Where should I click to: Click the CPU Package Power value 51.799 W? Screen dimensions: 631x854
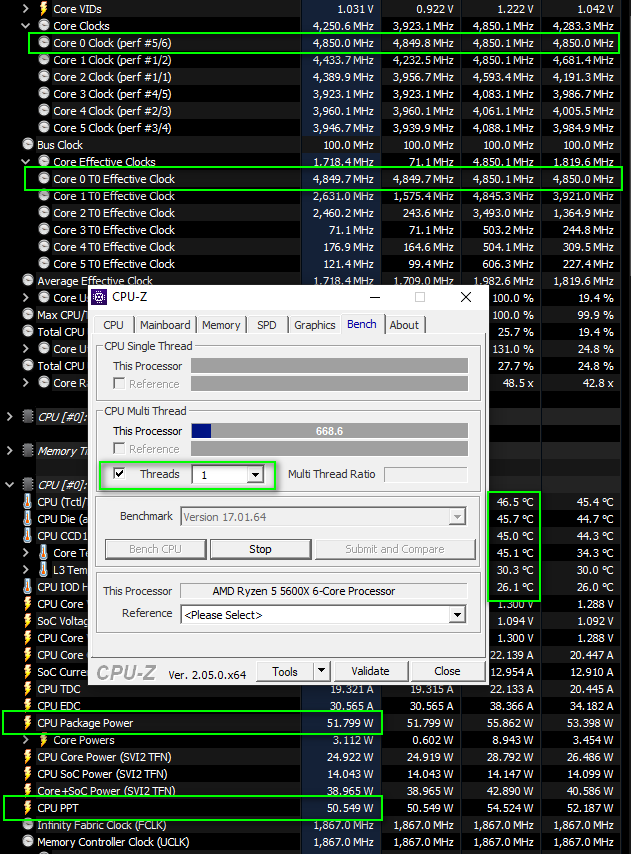pyautogui.click(x=350, y=723)
